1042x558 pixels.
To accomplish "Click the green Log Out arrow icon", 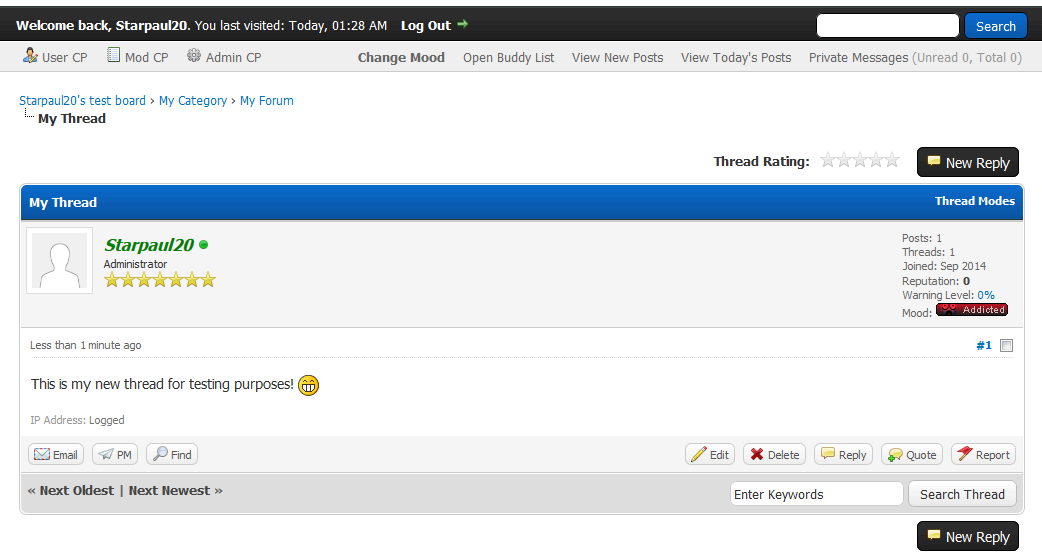I will tap(463, 24).
